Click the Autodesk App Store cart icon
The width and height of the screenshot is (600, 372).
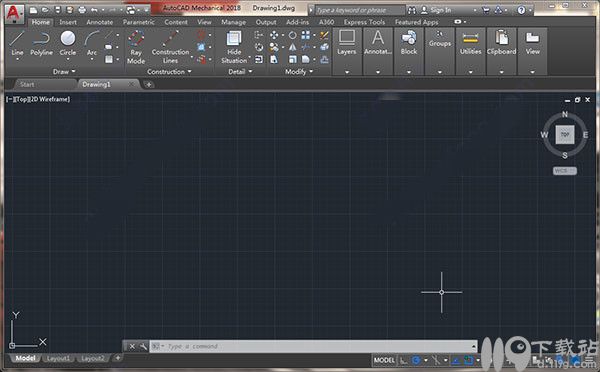(x=486, y=10)
